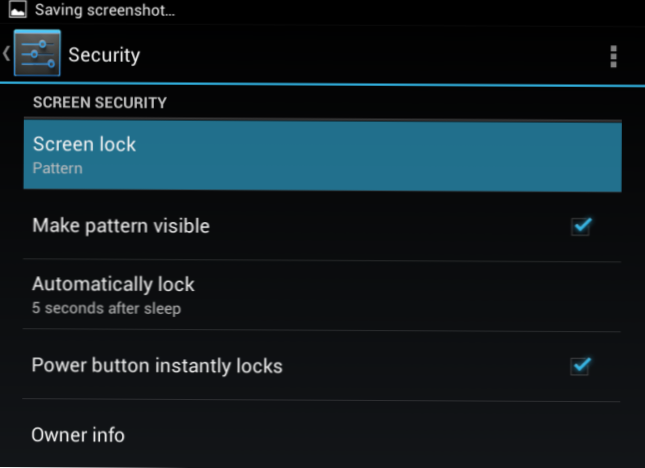
Task: Disable the Power button instantly locks checkbox
Action: click(580, 366)
